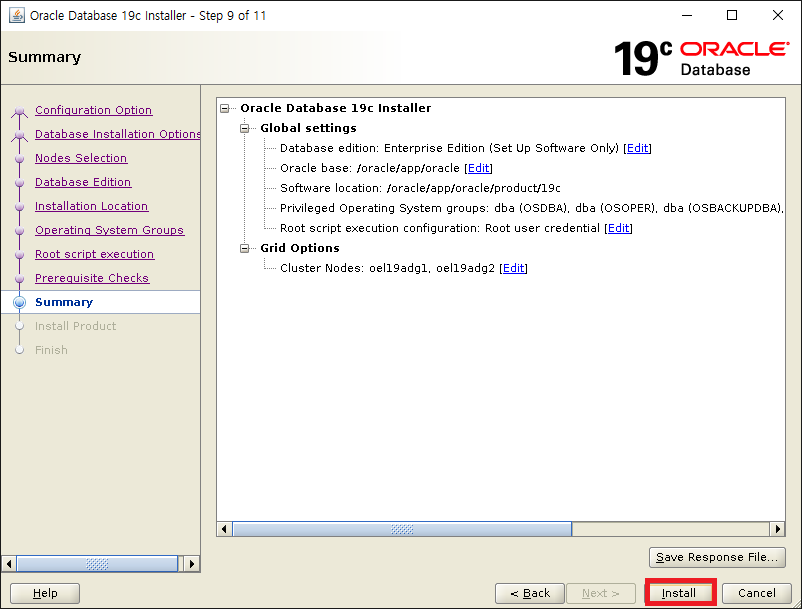Click the summary pane left scroll arrow
Viewport: 802px width, 609px height.
(224, 529)
